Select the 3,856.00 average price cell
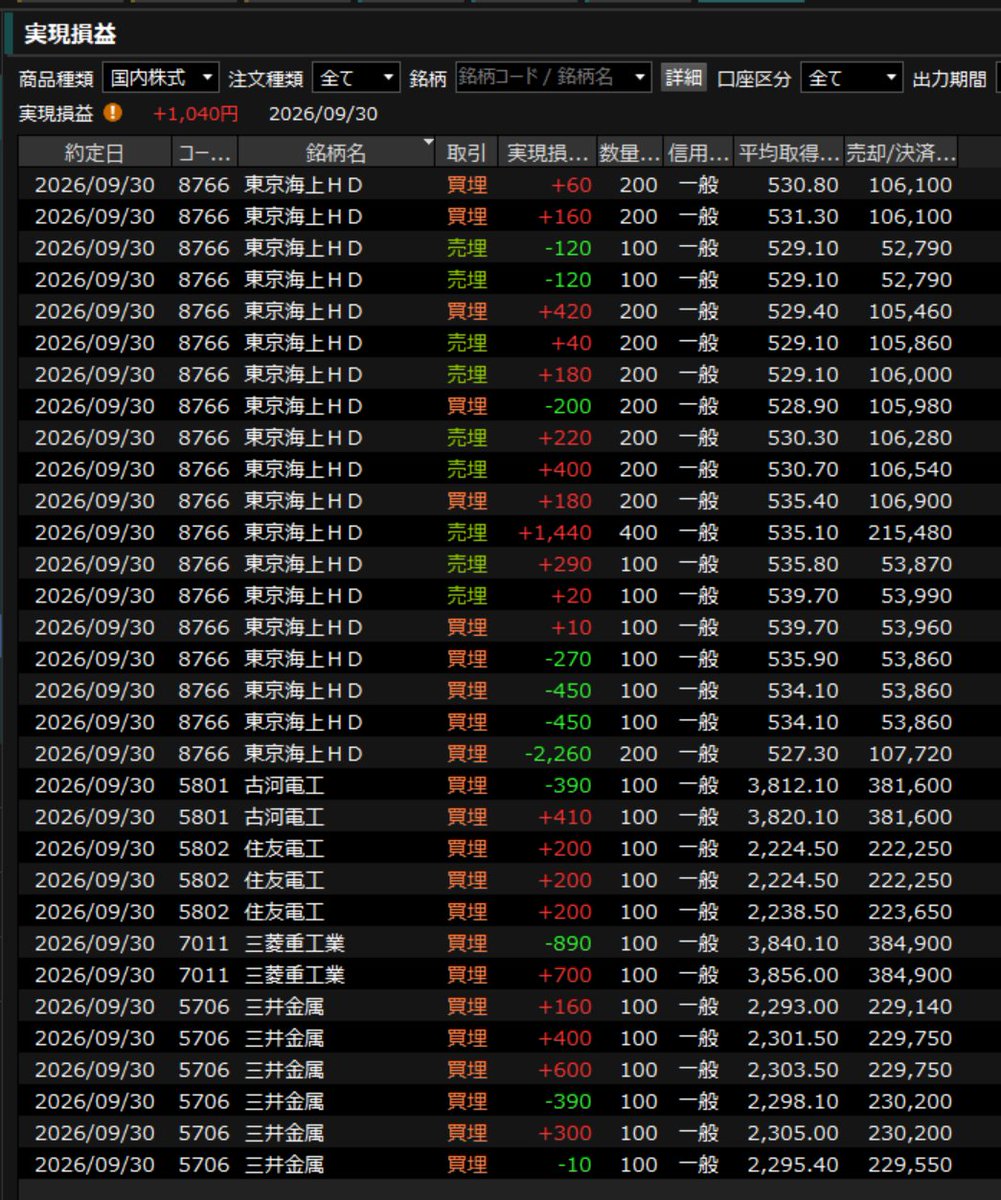 (x=793, y=975)
